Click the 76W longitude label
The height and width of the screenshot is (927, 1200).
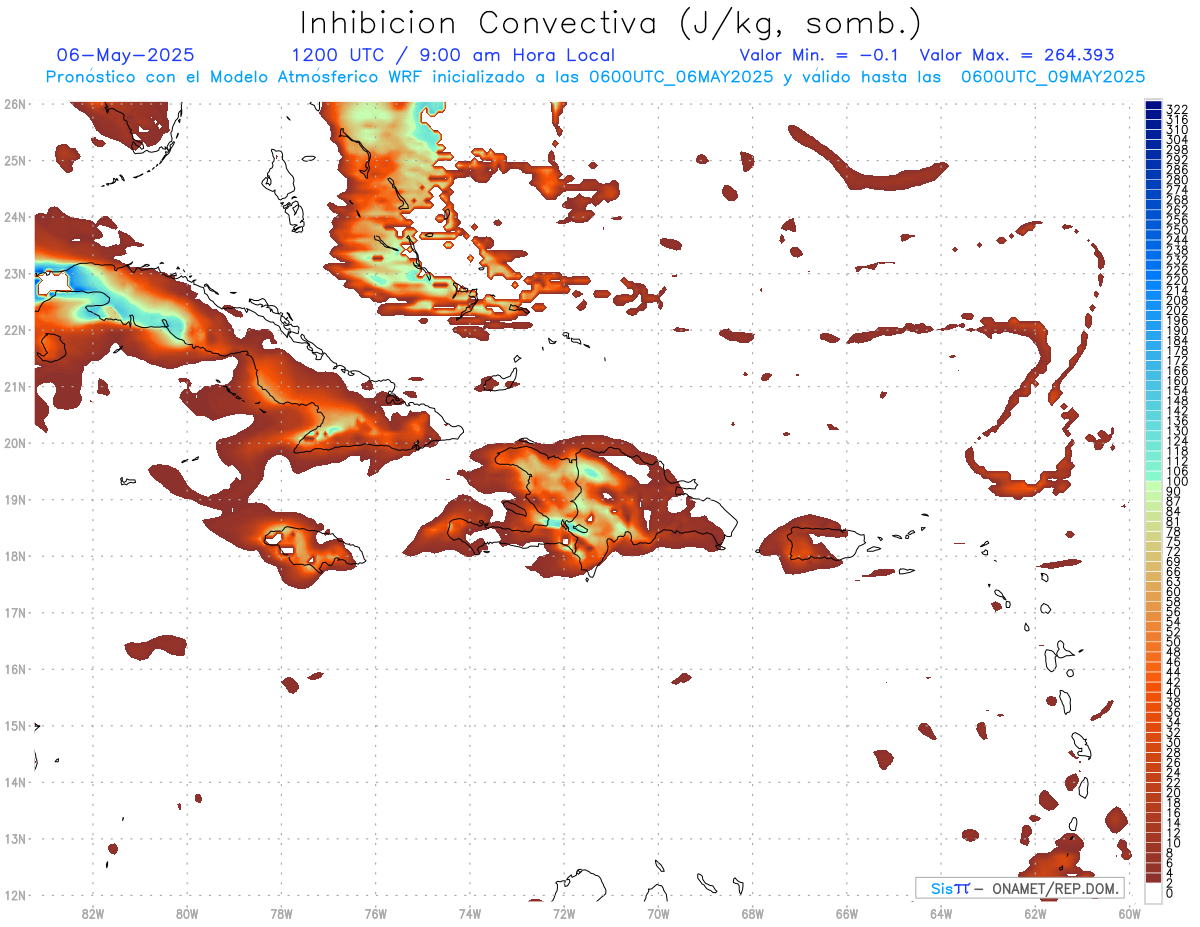pos(376,913)
